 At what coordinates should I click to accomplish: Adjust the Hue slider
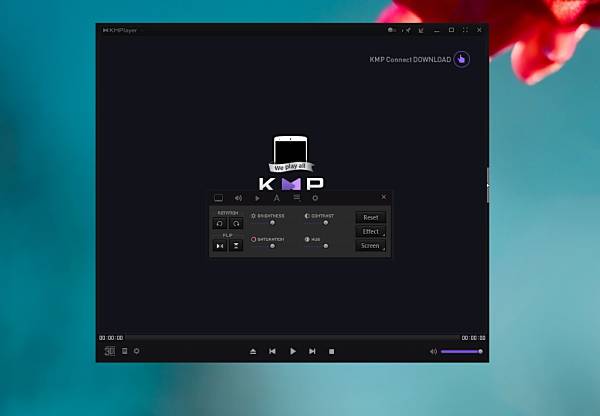325,246
